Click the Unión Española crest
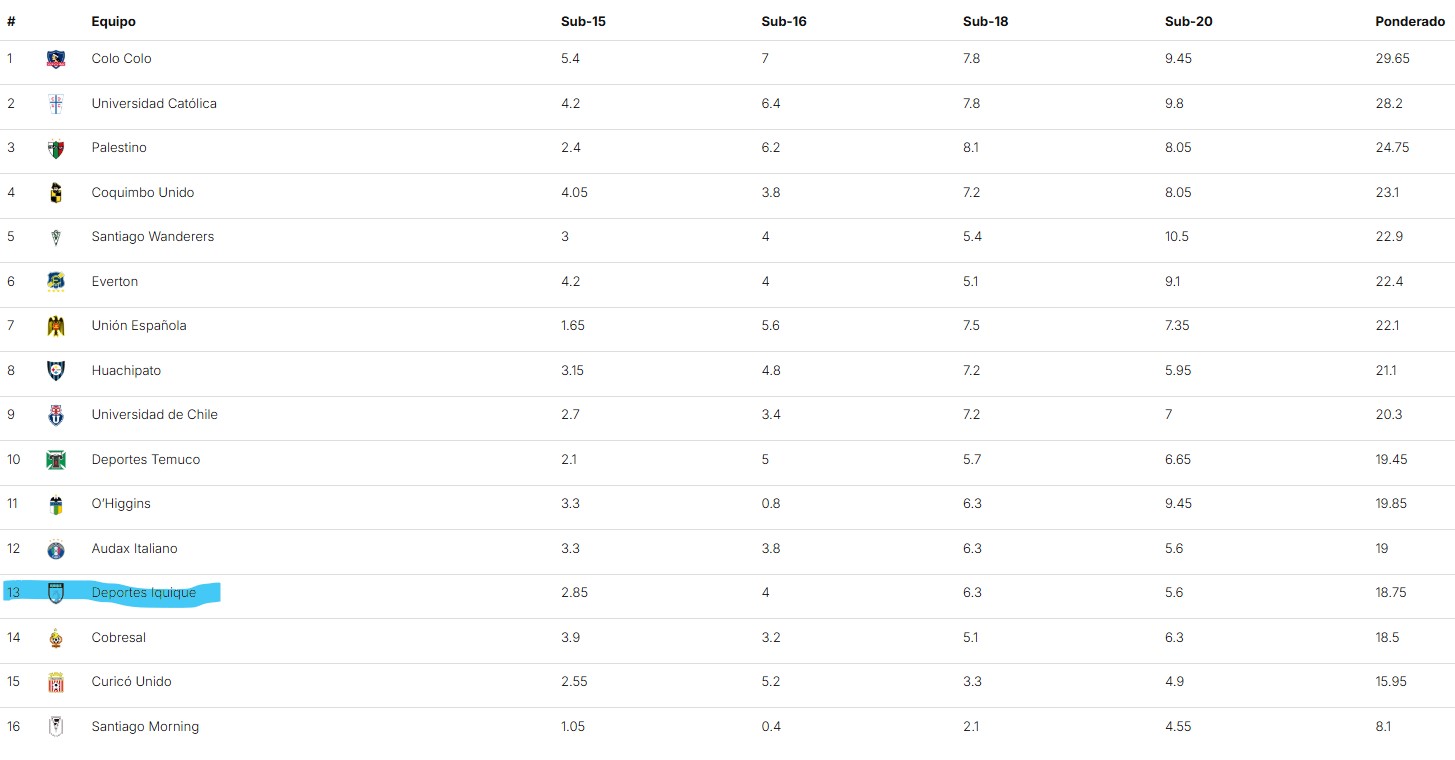Image resolution: width=1455 pixels, height=760 pixels. (56, 326)
